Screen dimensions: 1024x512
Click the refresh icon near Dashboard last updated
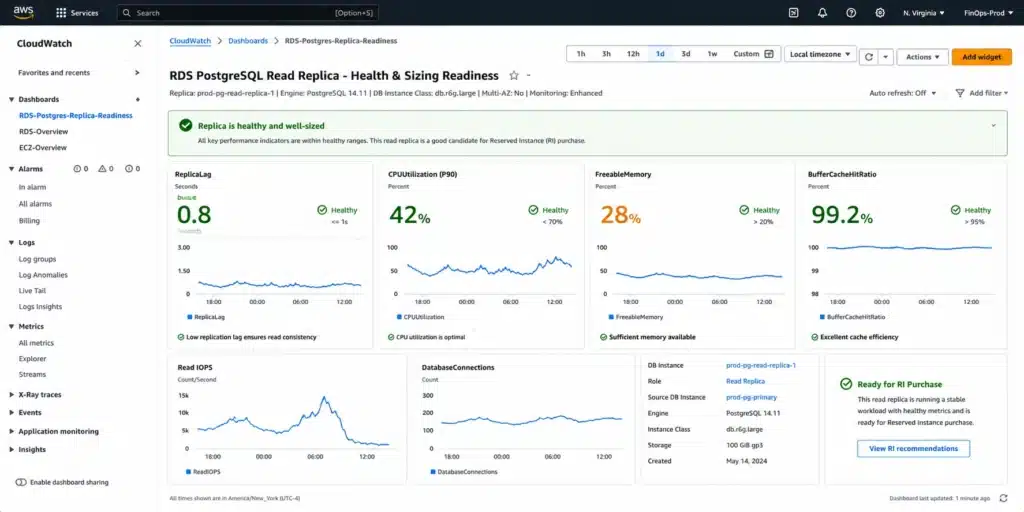click(1003, 498)
